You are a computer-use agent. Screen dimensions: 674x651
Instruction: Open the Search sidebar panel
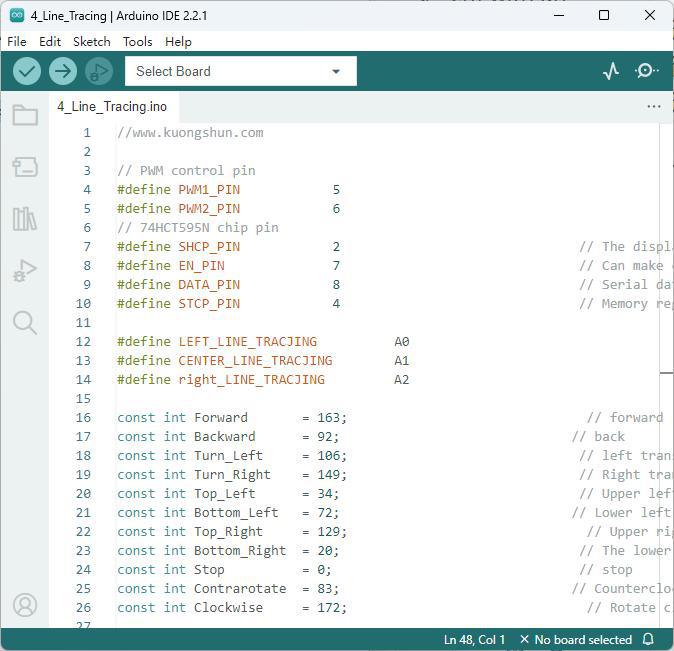tap(25, 322)
